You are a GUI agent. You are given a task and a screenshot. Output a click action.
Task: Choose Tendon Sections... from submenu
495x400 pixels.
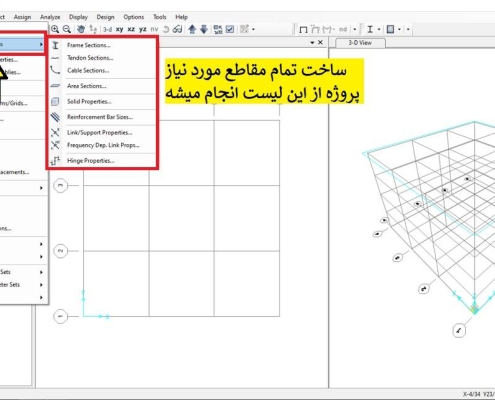pos(102,58)
